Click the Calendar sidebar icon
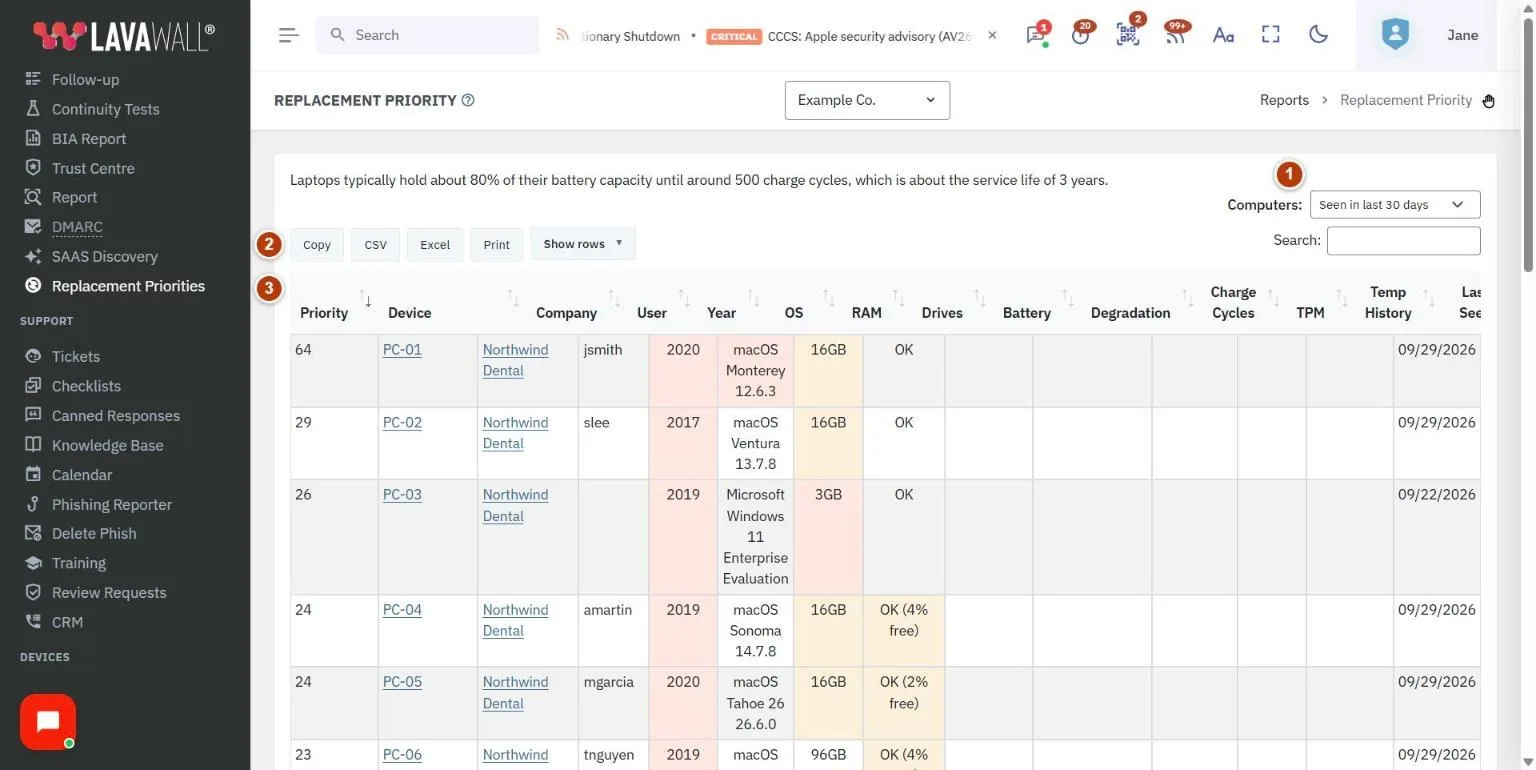 pyautogui.click(x=33, y=474)
